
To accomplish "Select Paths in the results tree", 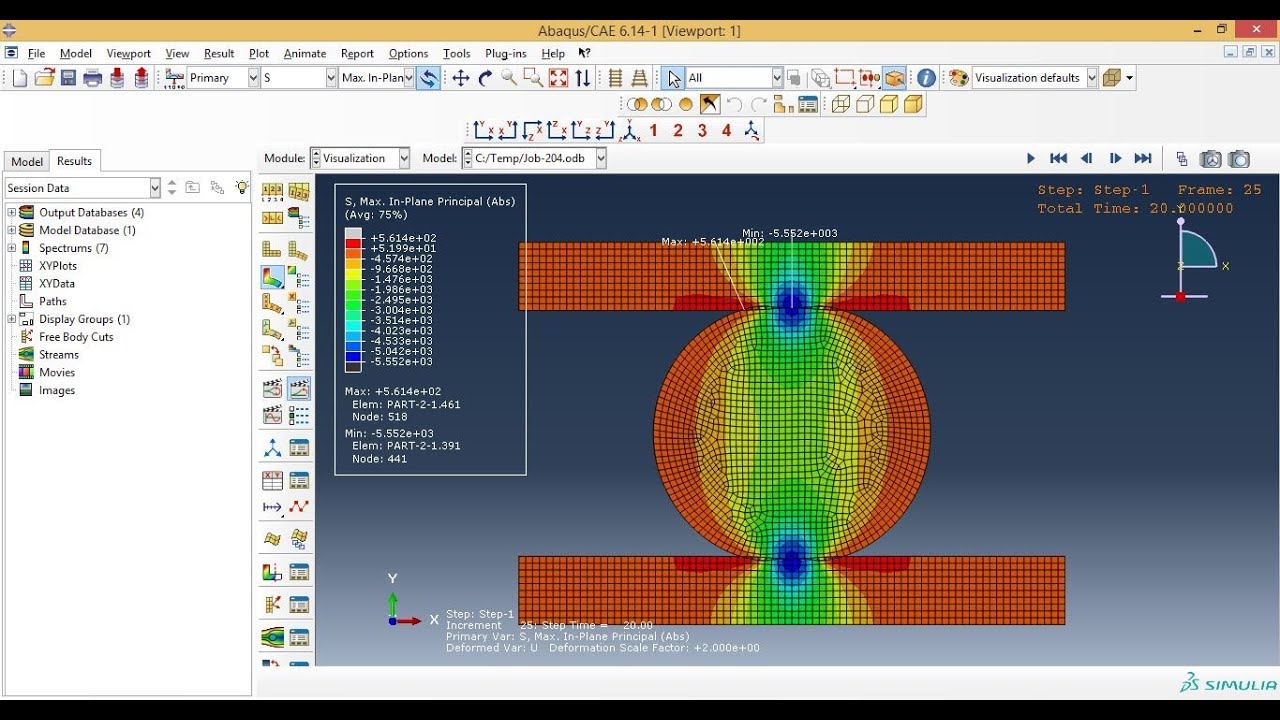I will click(53, 301).
